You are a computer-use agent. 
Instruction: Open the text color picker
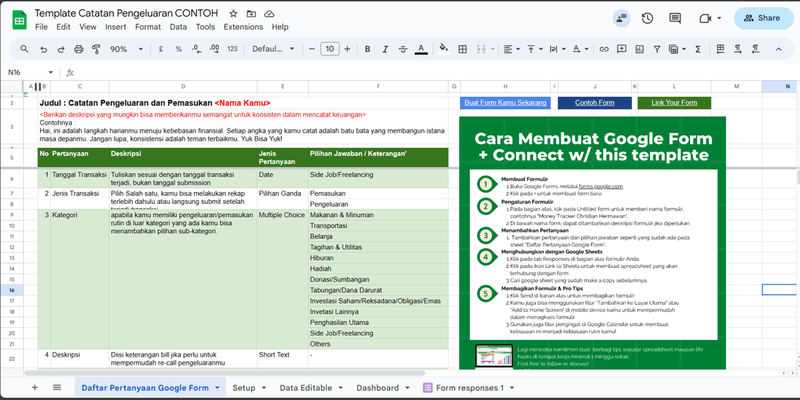(421, 49)
